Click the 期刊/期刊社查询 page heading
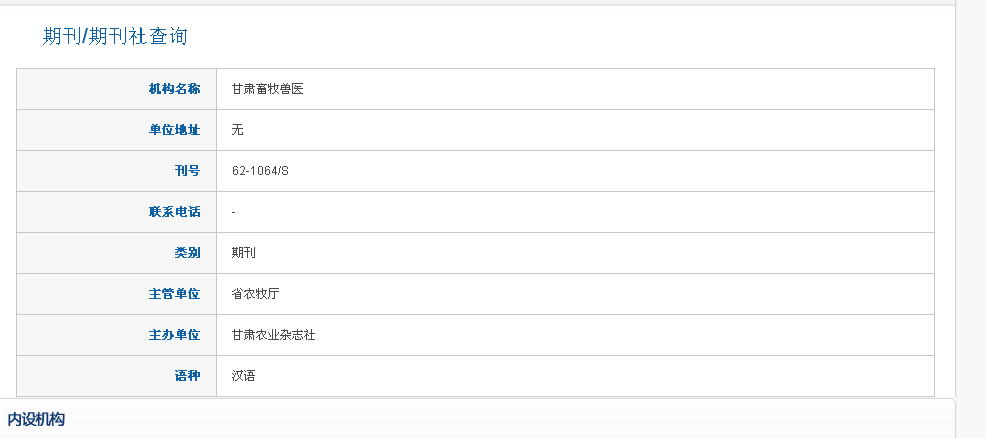This screenshot has height=438, width=986. point(115,36)
